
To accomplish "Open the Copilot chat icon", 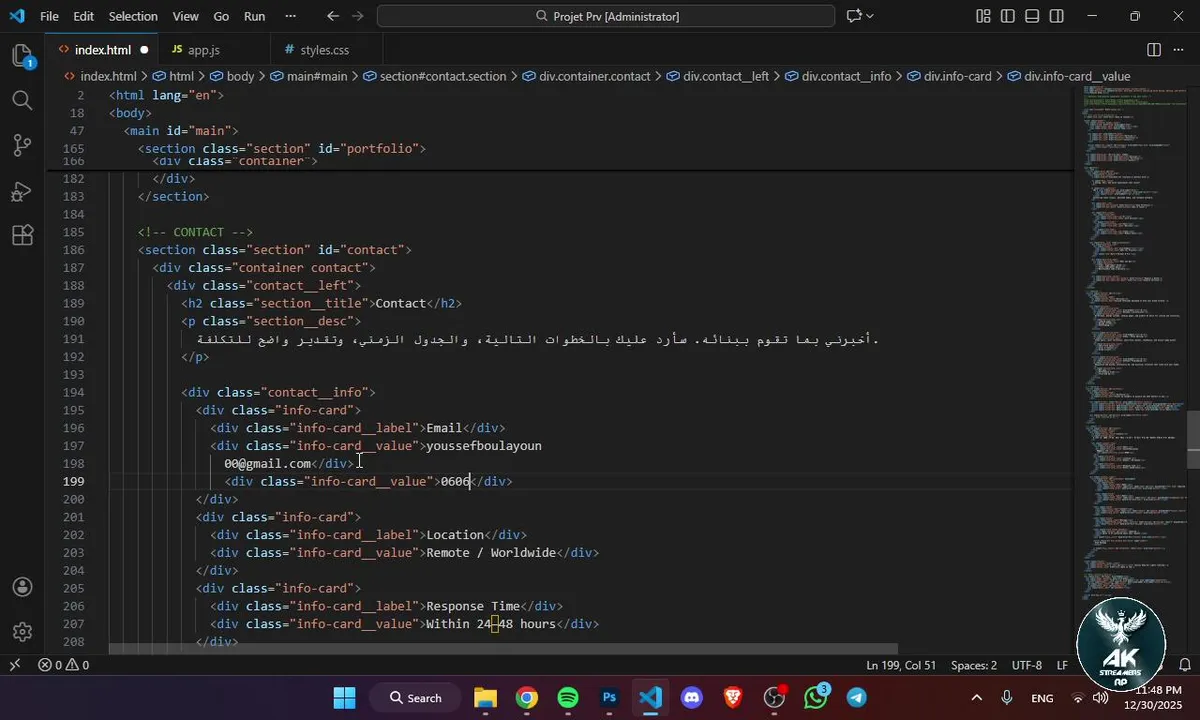I will (854, 16).
